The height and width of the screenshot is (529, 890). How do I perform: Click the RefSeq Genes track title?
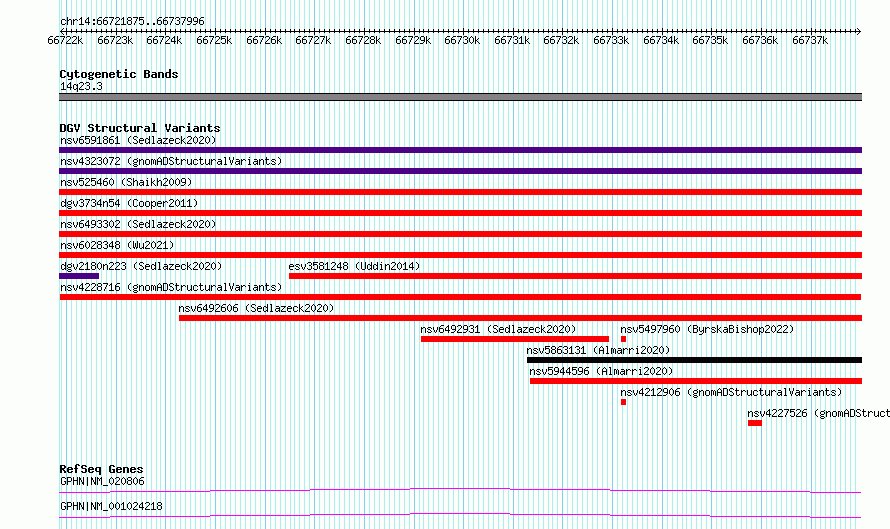pos(101,469)
